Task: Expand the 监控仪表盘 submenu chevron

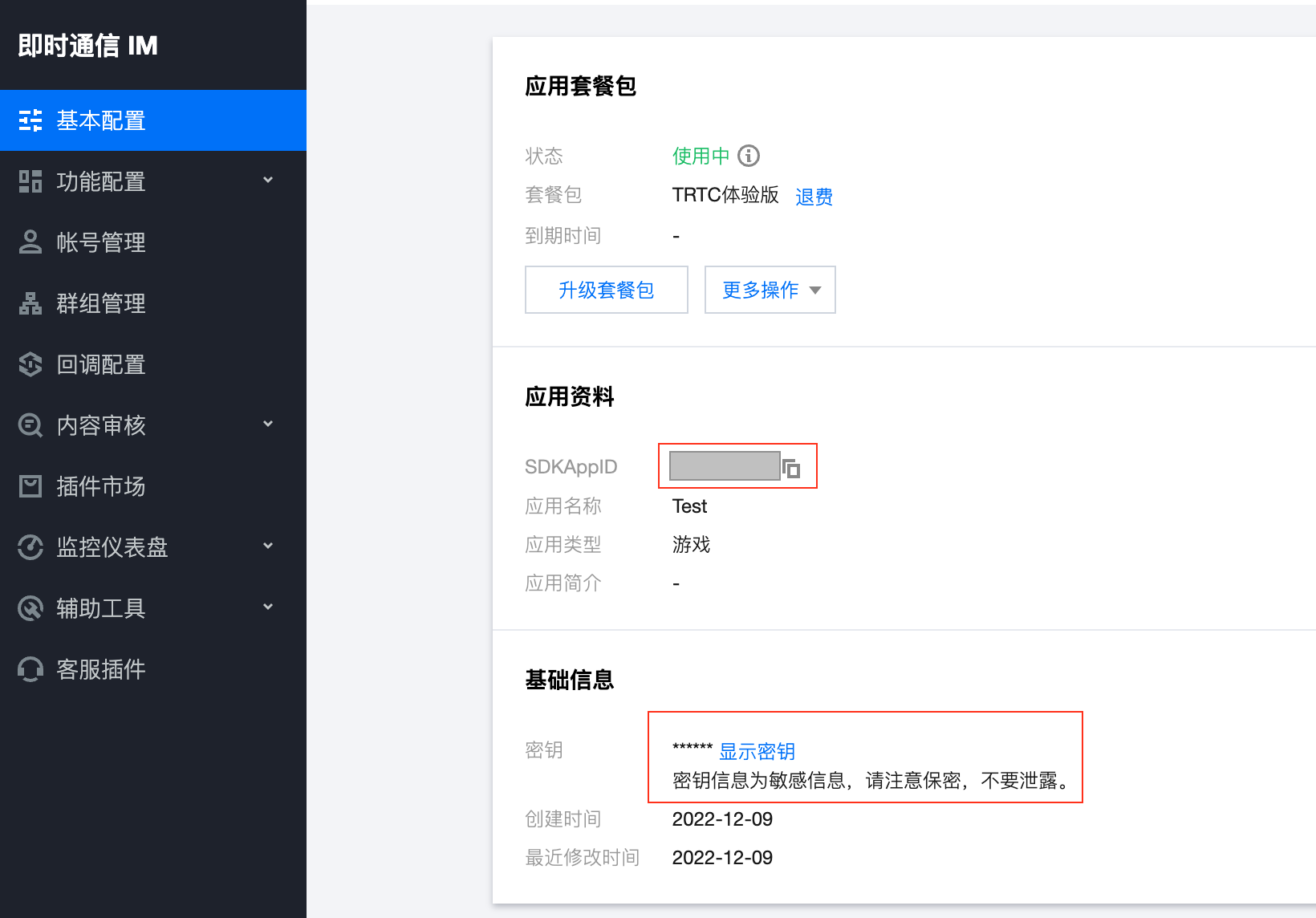Action: (268, 546)
